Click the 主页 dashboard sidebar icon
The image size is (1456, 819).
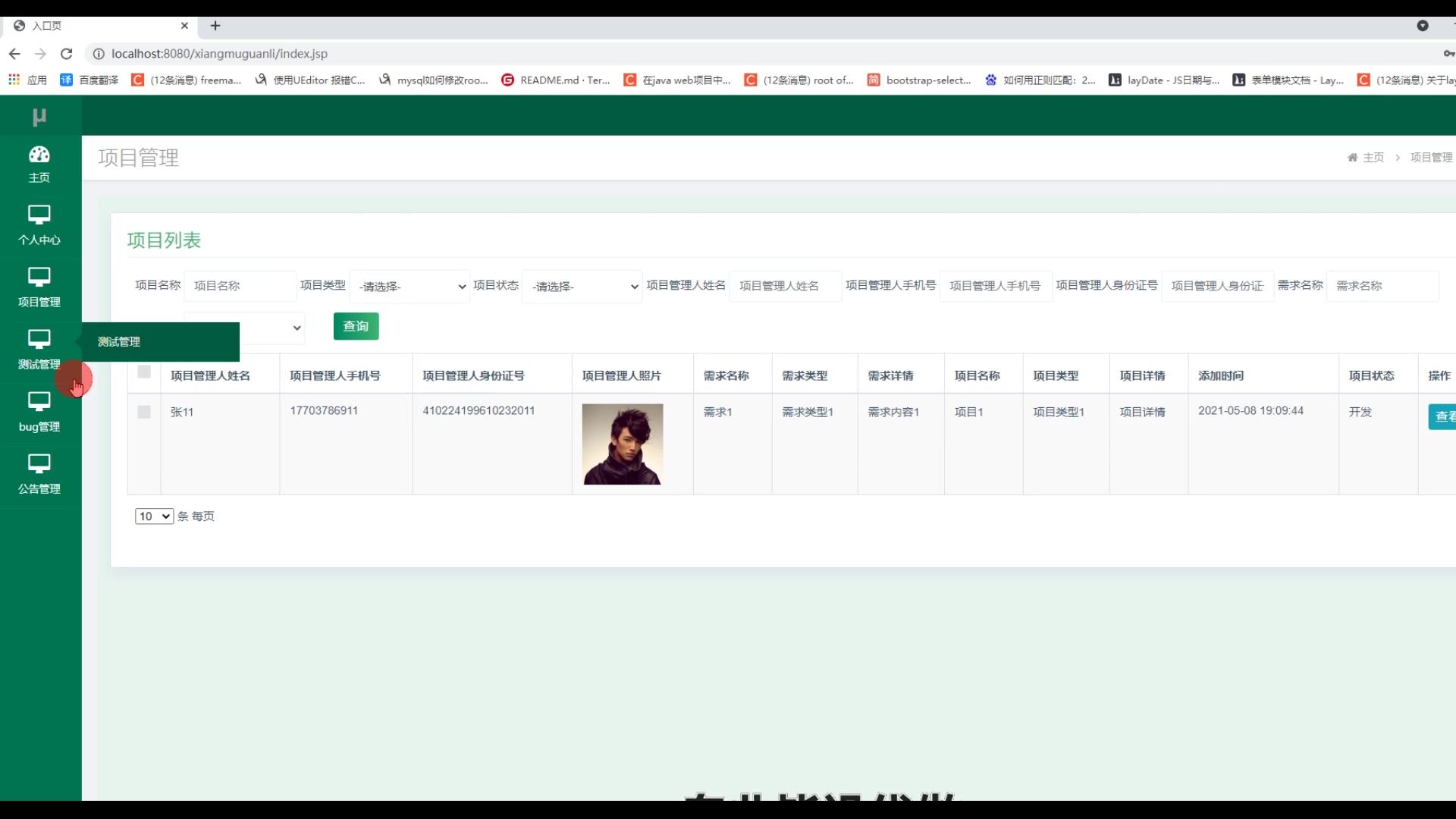point(39,155)
